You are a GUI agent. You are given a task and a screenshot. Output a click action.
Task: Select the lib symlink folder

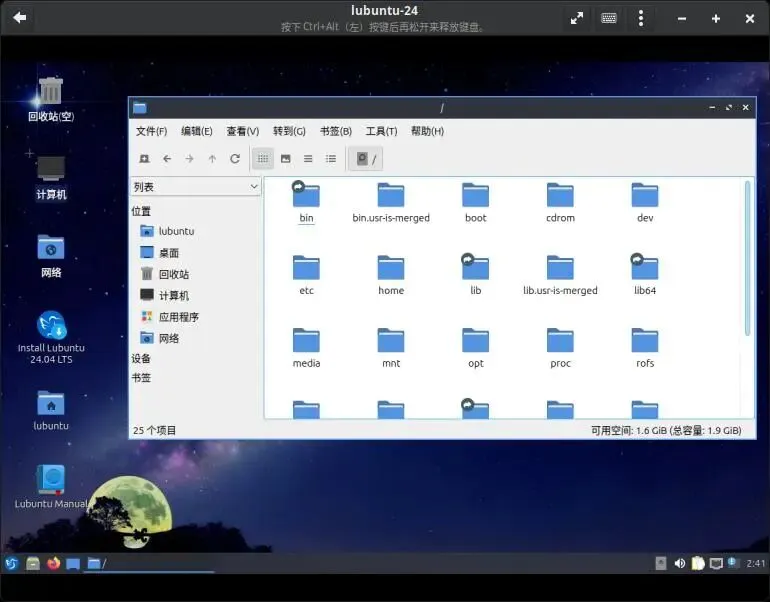pos(475,275)
